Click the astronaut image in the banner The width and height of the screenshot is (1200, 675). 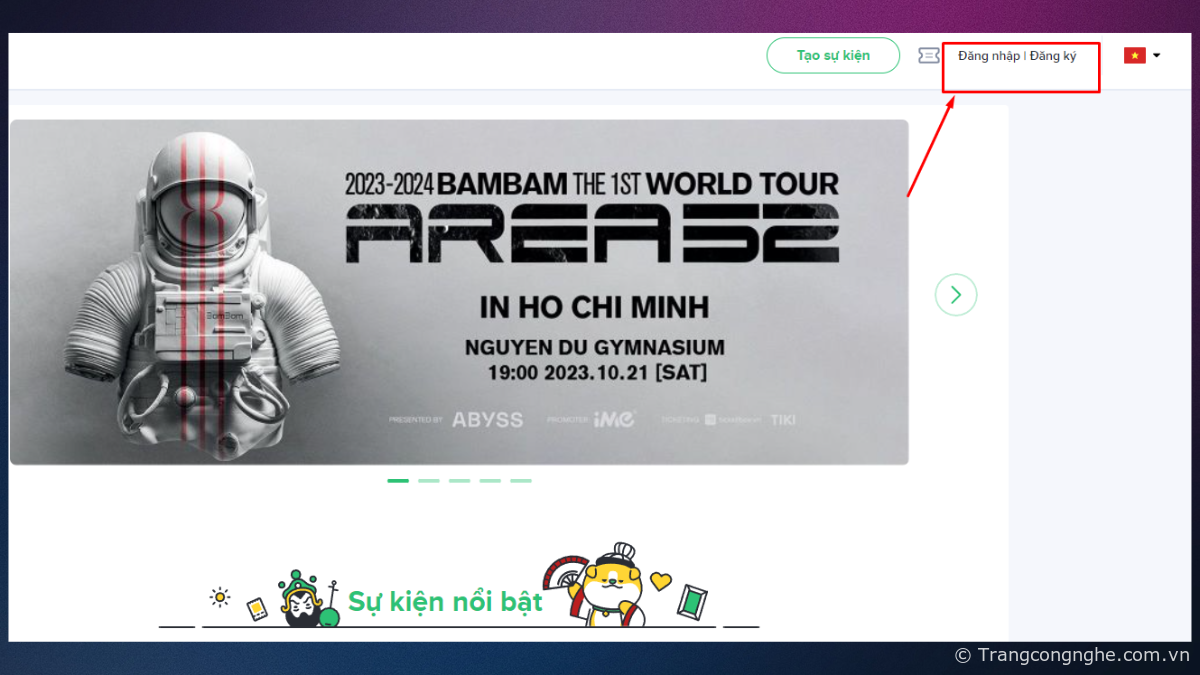pyautogui.click(x=191, y=290)
